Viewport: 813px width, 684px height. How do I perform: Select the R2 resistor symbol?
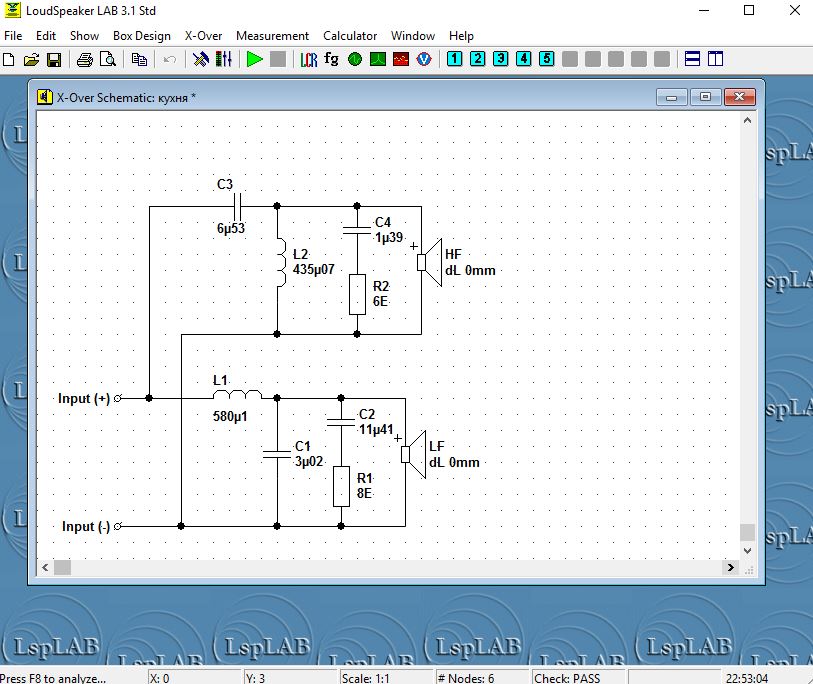click(357, 295)
